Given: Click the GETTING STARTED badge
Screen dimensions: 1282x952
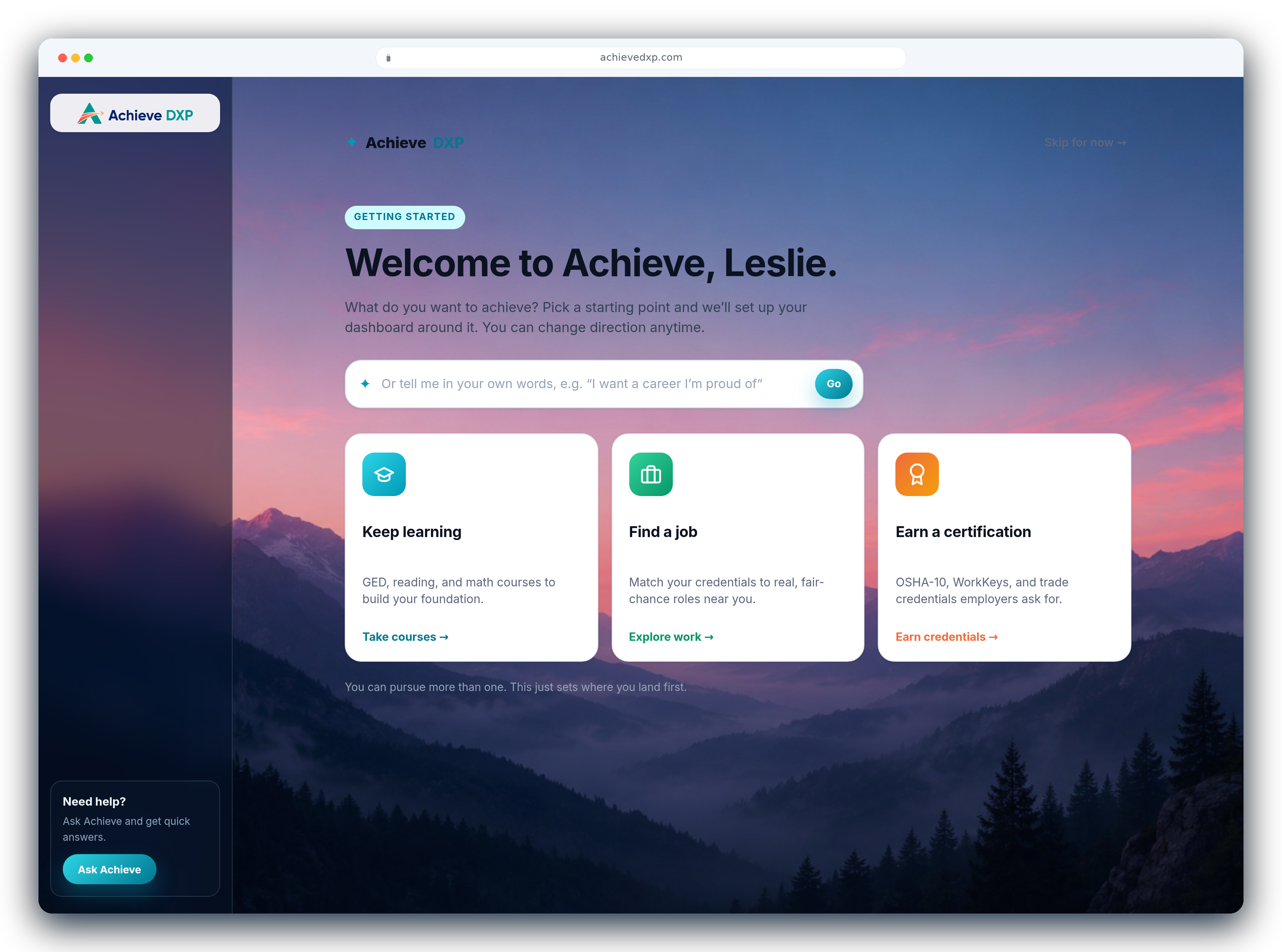Looking at the screenshot, I should pos(405,217).
